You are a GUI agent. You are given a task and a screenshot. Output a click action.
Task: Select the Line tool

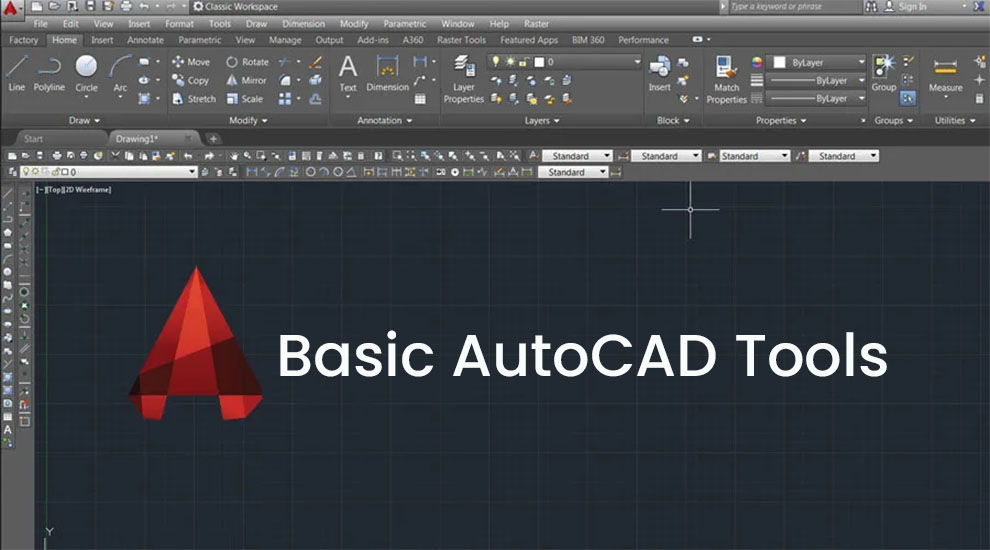tap(16, 73)
